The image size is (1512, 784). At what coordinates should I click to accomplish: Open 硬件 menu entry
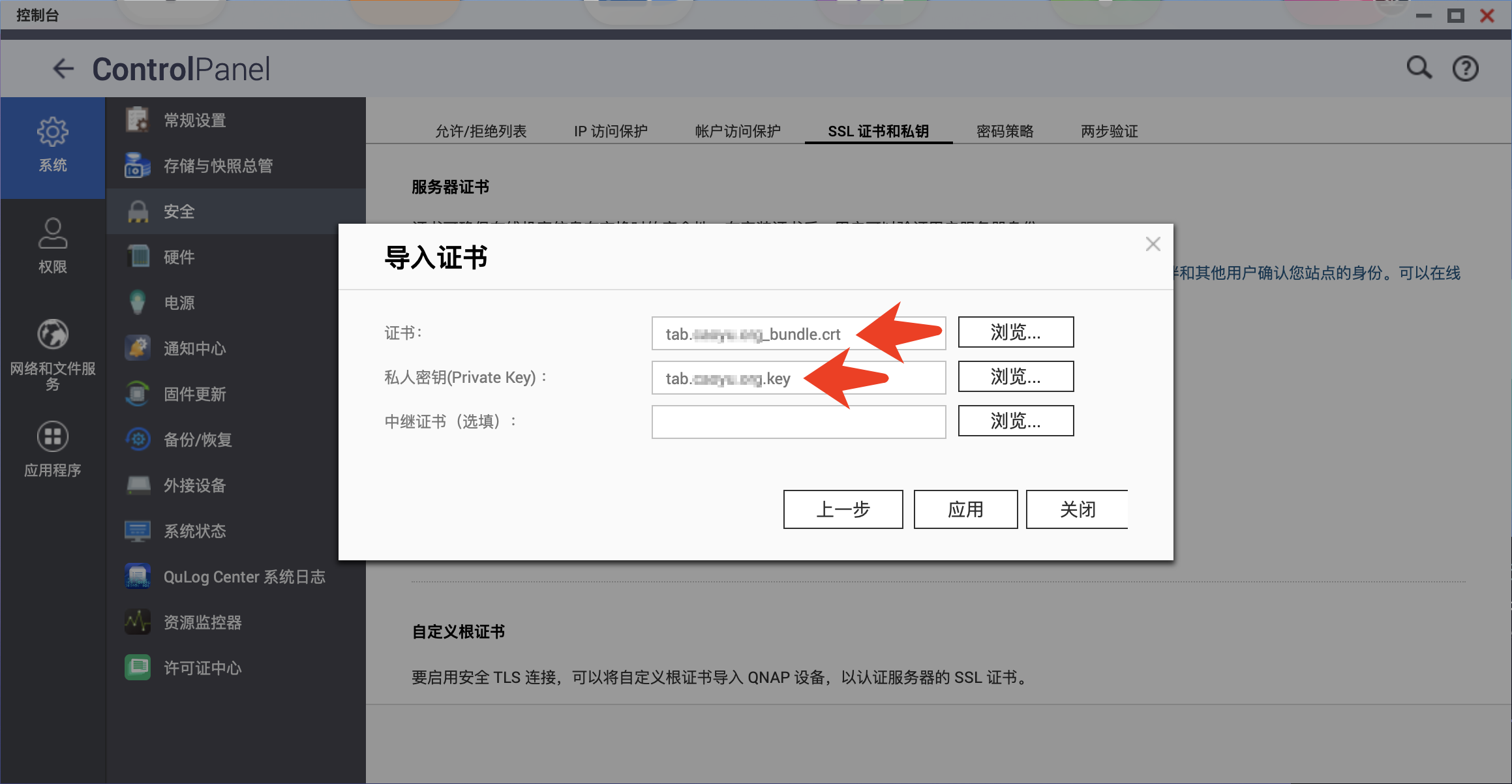235,257
